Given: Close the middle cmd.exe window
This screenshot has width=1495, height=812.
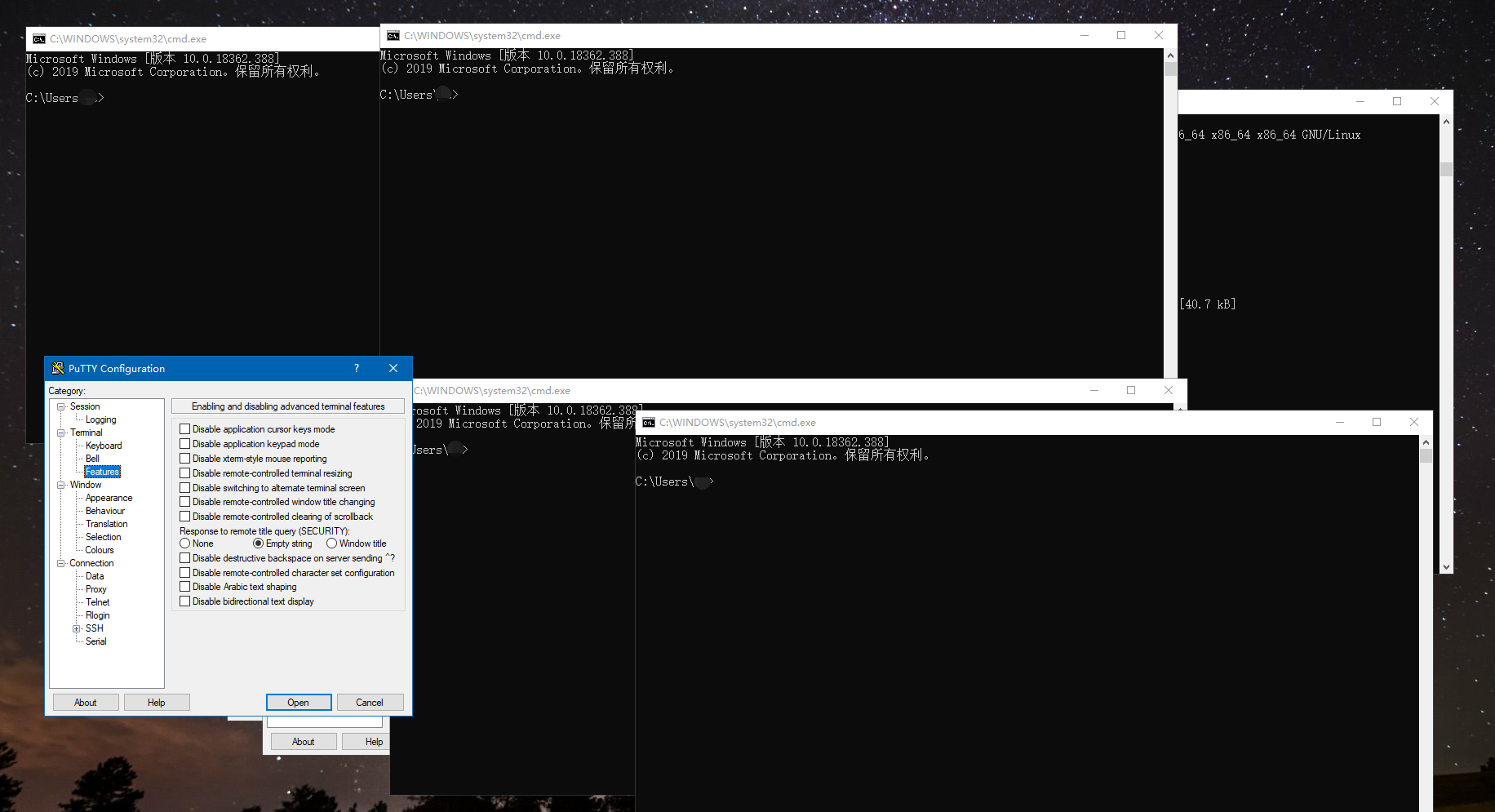Looking at the screenshot, I should tap(1169, 390).
